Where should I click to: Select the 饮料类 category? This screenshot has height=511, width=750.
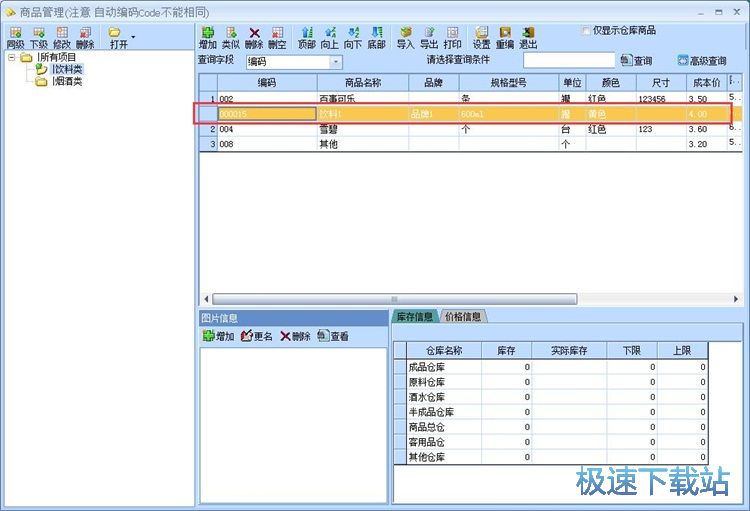[x=67, y=69]
